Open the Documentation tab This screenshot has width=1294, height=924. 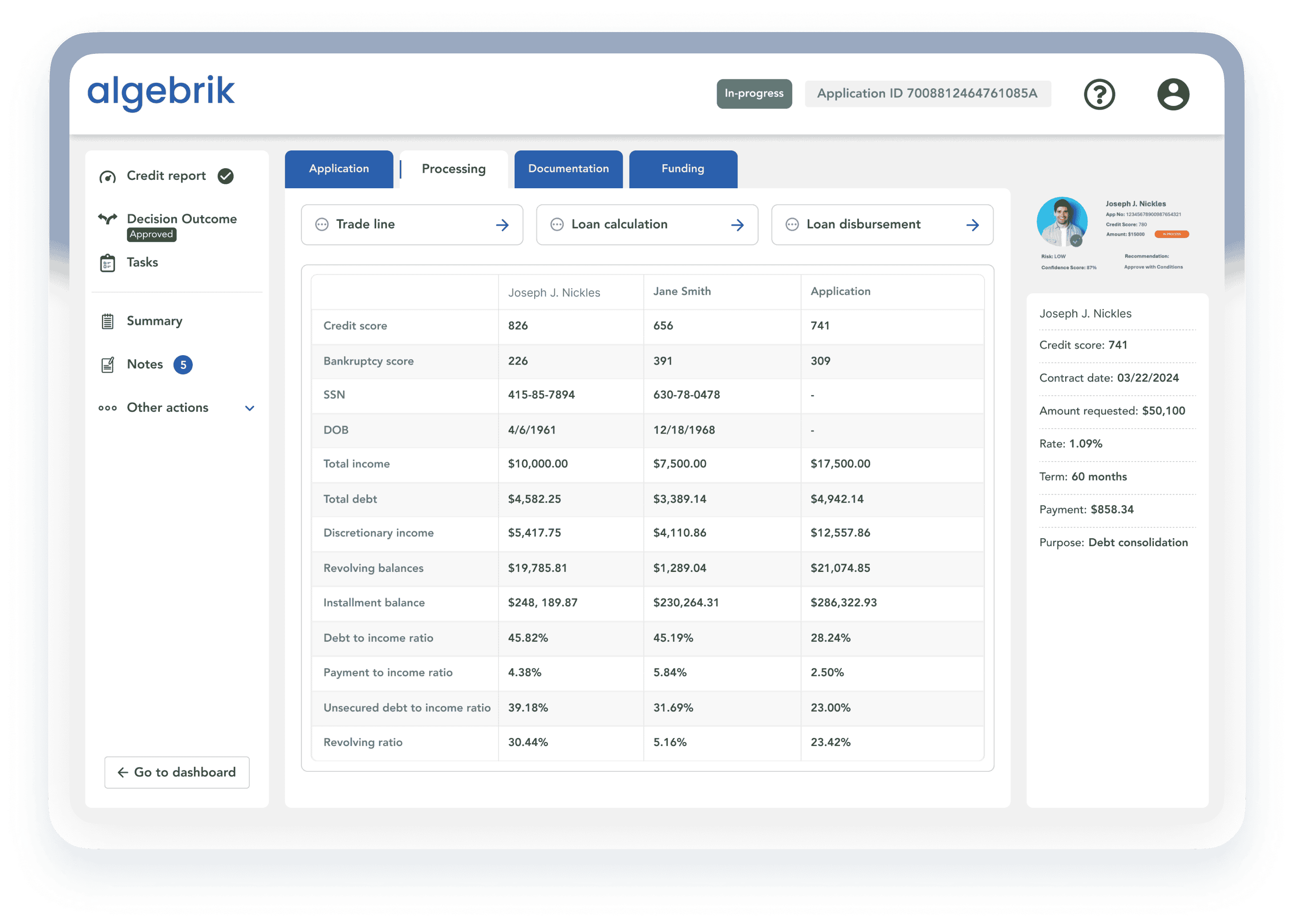click(568, 169)
